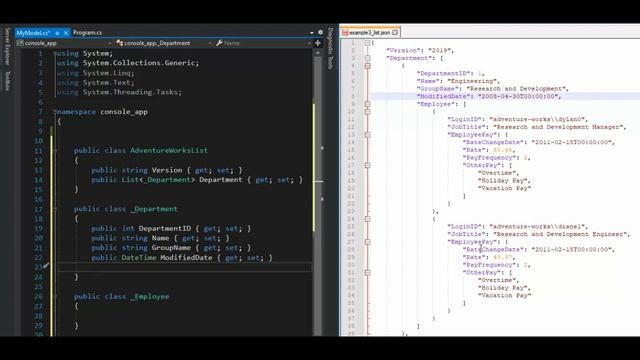Close the MyModel.cs tab
Image resolution: width=640 pixels, height=360 pixels.
coord(66,33)
